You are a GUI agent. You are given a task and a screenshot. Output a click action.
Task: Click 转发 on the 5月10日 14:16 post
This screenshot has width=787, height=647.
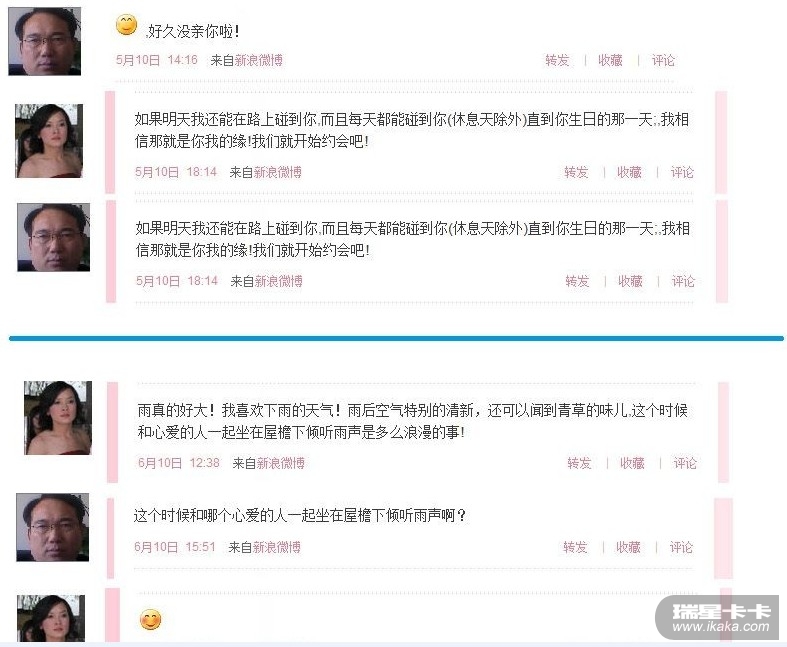557,60
